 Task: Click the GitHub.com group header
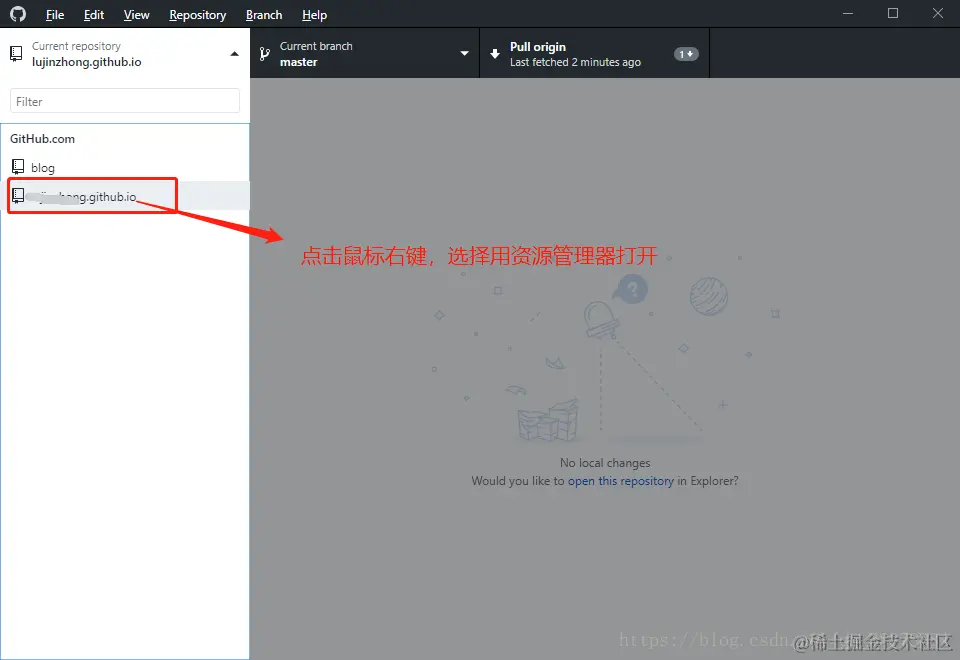click(x=42, y=138)
